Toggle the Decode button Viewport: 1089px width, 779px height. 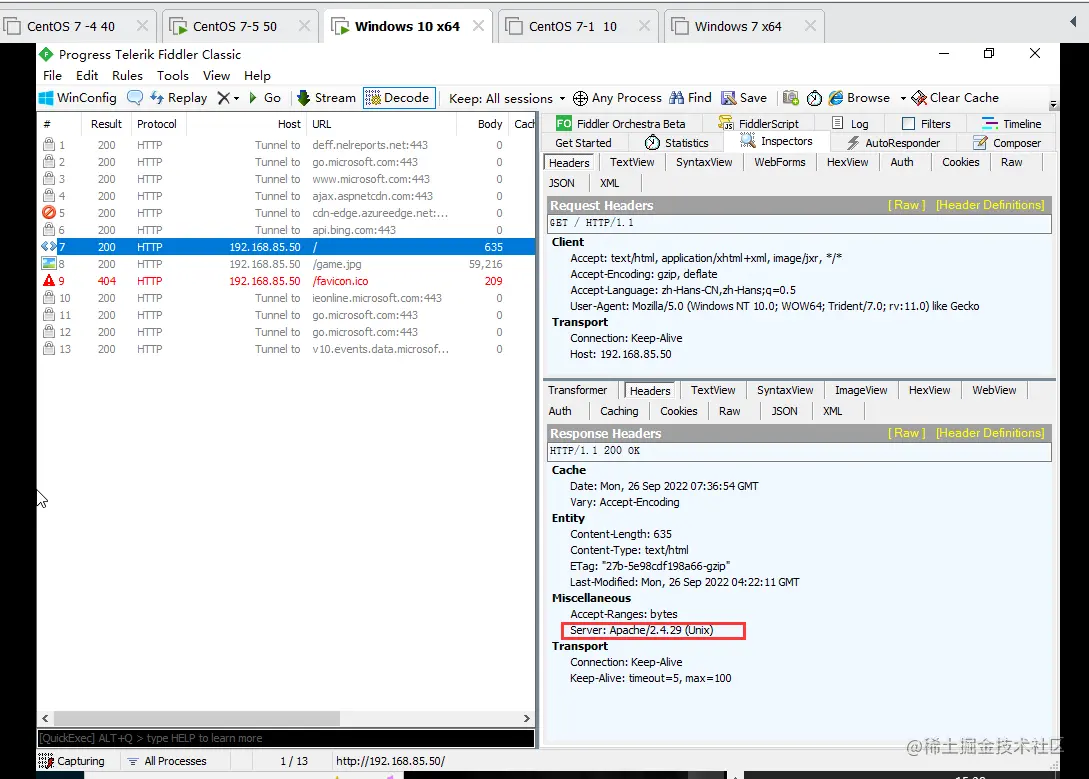point(399,98)
